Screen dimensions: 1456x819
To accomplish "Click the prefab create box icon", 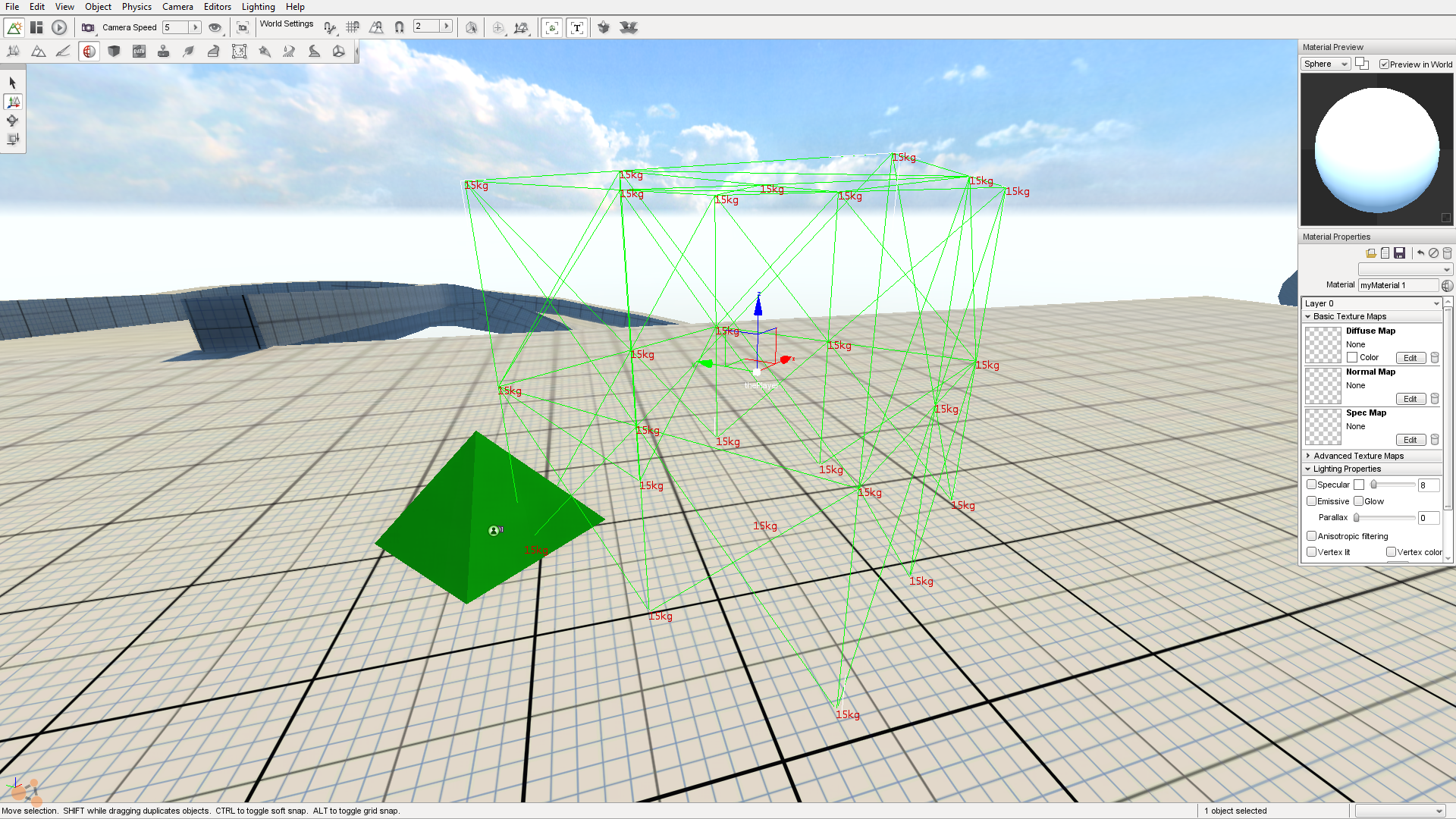I will (604, 28).
